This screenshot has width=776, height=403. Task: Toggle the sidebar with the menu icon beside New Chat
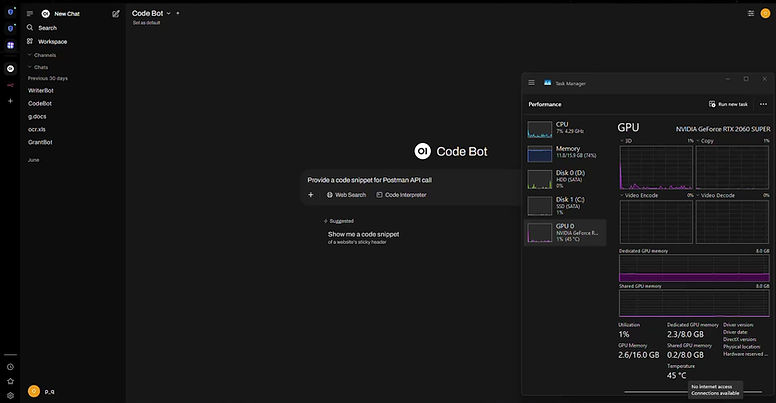pos(30,14)
